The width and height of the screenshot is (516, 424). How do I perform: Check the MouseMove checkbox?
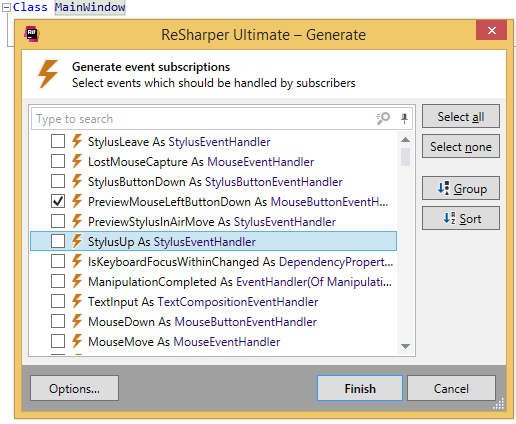(x=58, y=341)
